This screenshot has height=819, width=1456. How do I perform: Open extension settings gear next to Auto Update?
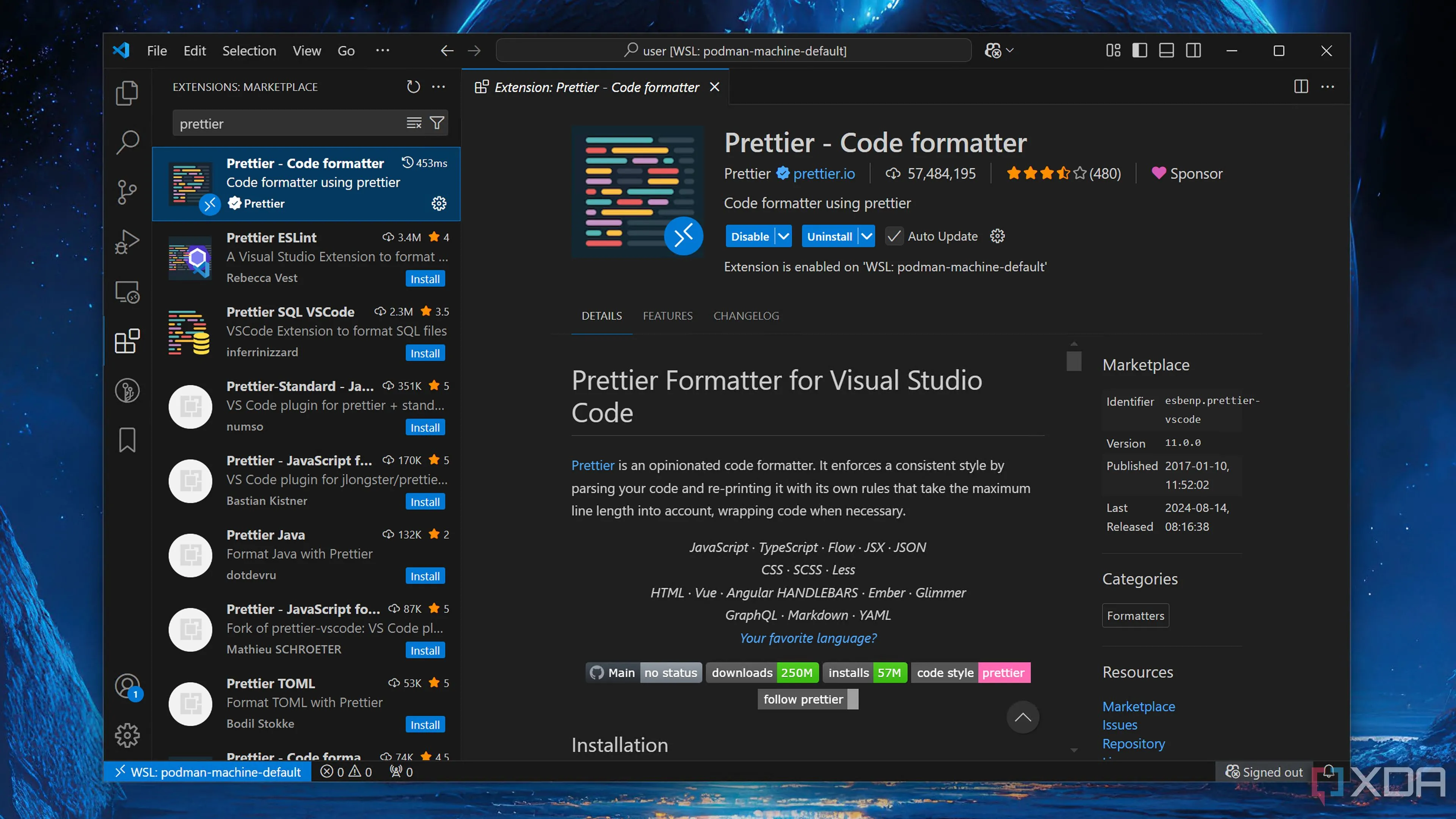pyautogui.click(x=998, y=236)
